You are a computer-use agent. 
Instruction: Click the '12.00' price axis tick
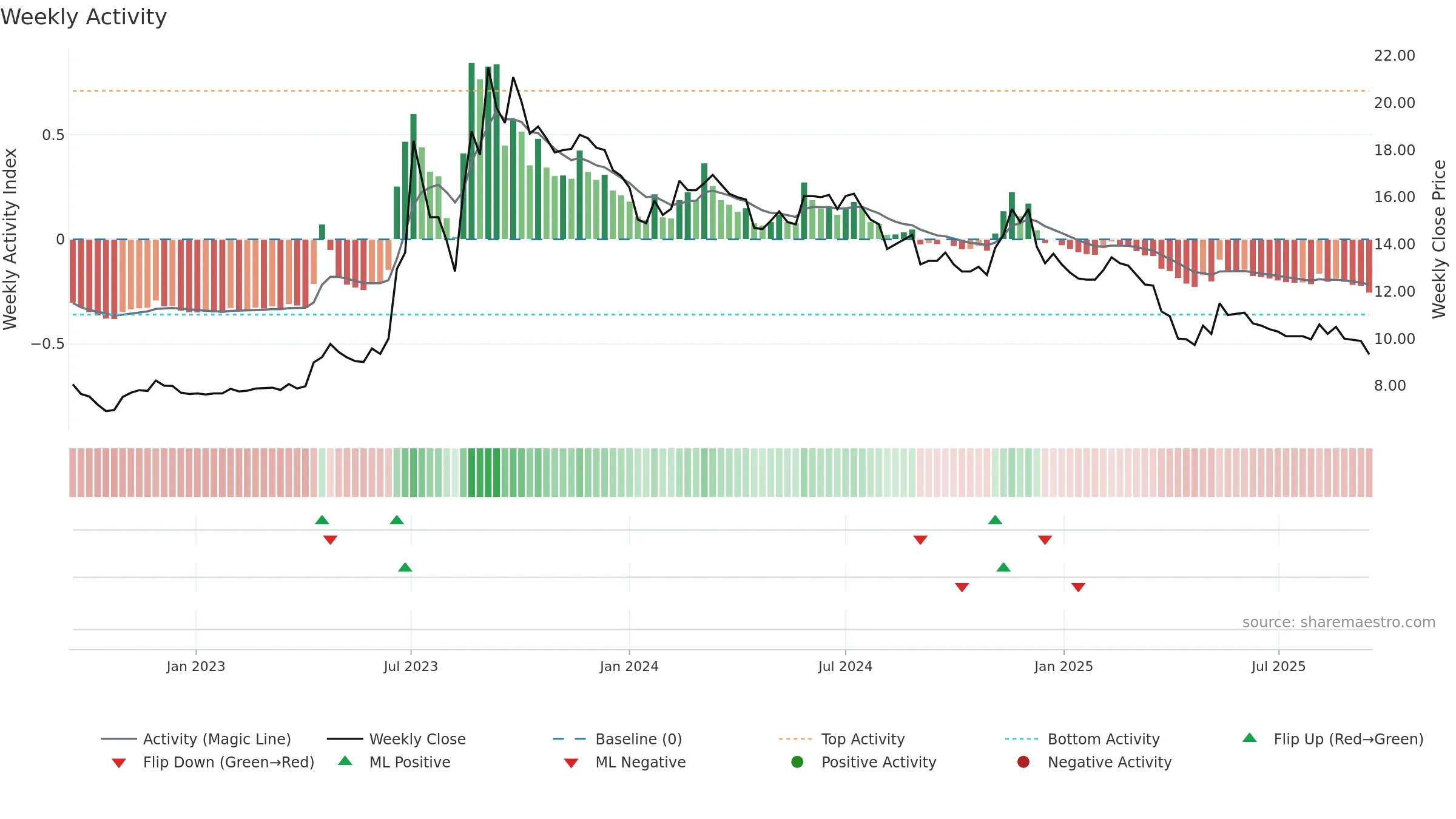1395,292
